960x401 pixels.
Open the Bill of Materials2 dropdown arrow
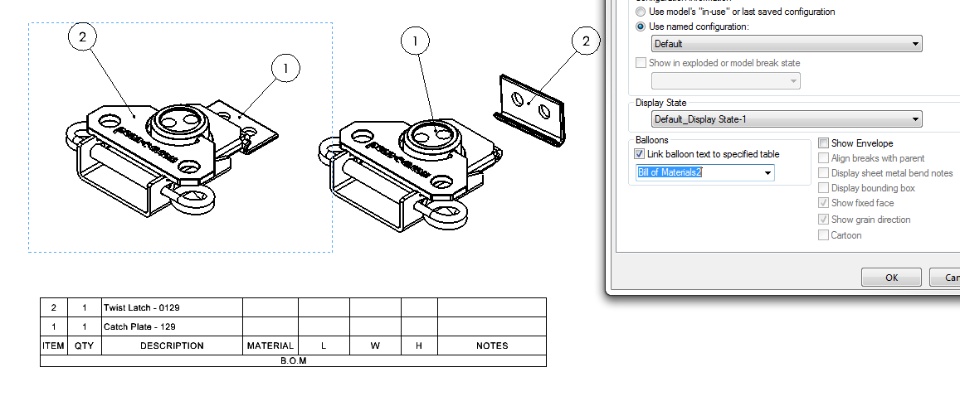tap(768, 173)
